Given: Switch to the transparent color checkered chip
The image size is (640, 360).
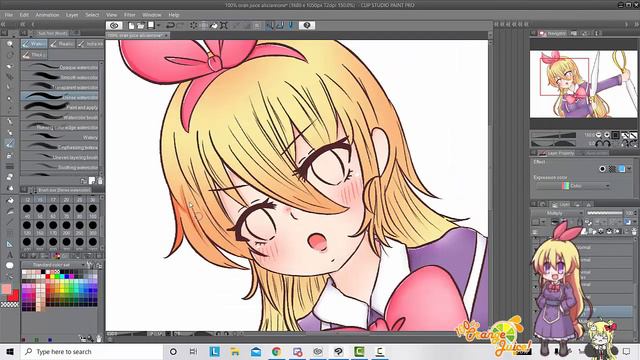Looking at the screenshot, I should 9,304.
